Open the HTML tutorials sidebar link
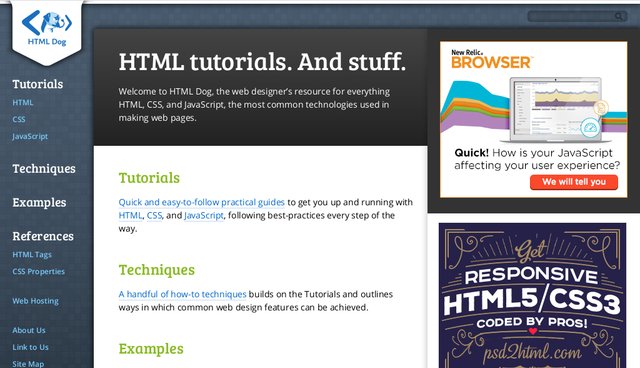This screenshot has width=640, height=368. [23, 102]
